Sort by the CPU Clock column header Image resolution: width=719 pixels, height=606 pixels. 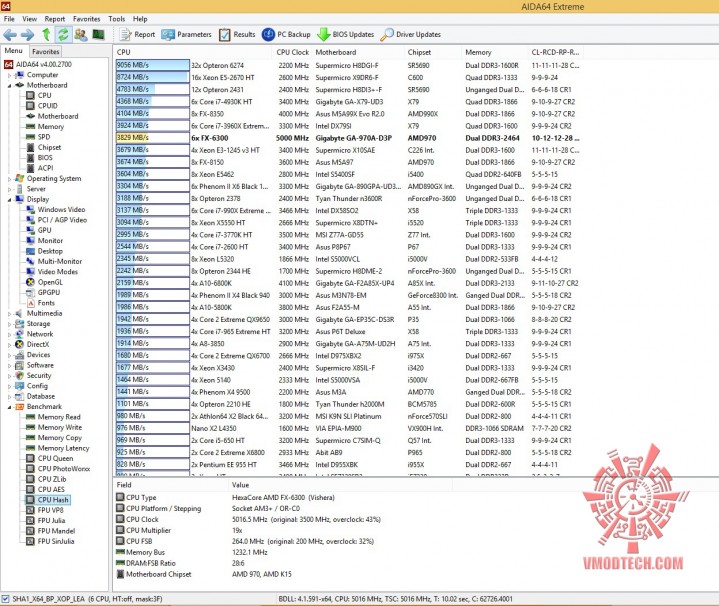tap(293, 52)
